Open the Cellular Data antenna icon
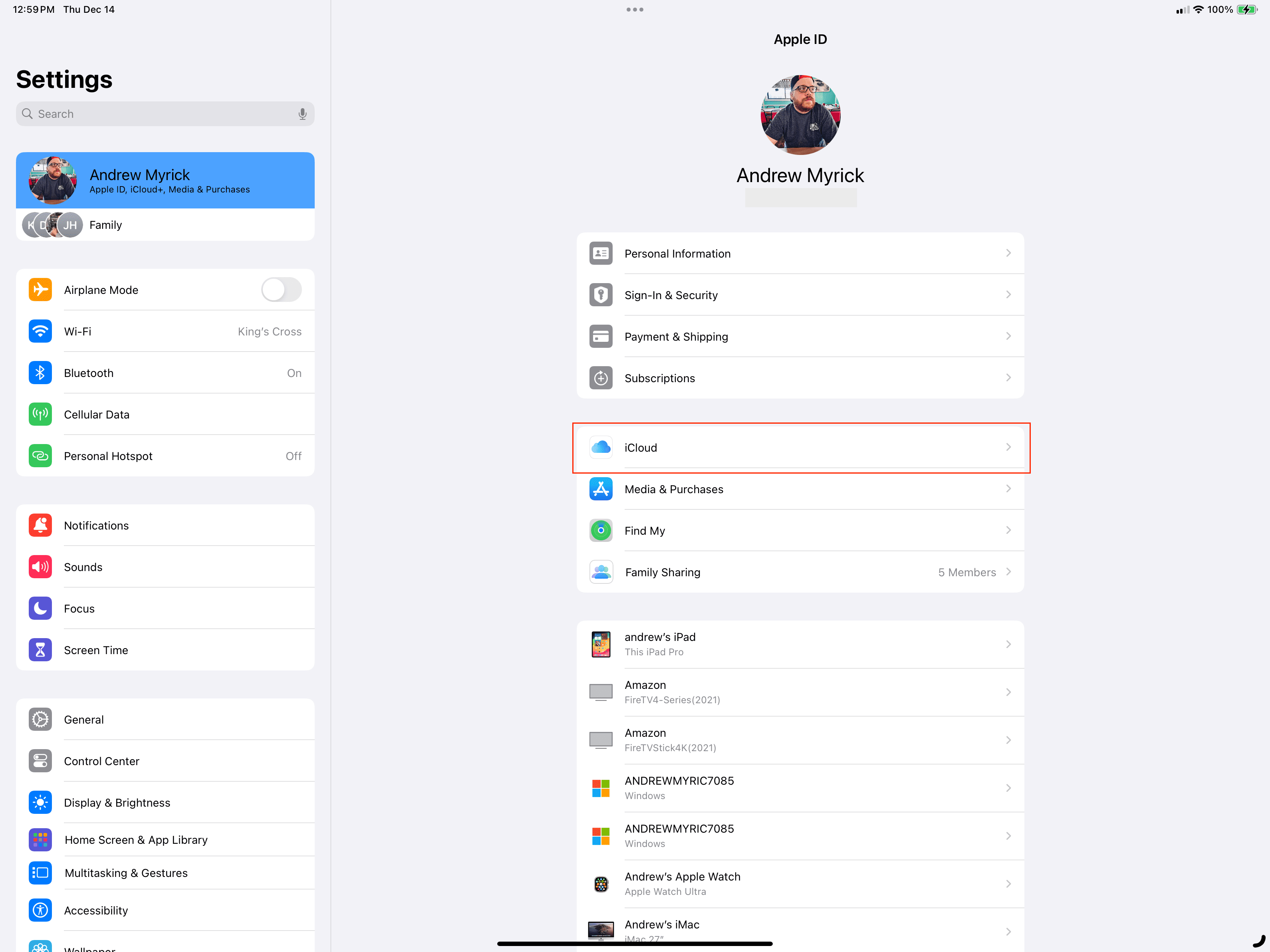The height and width of the screenshot is (952, 1270). click(40, 415)
